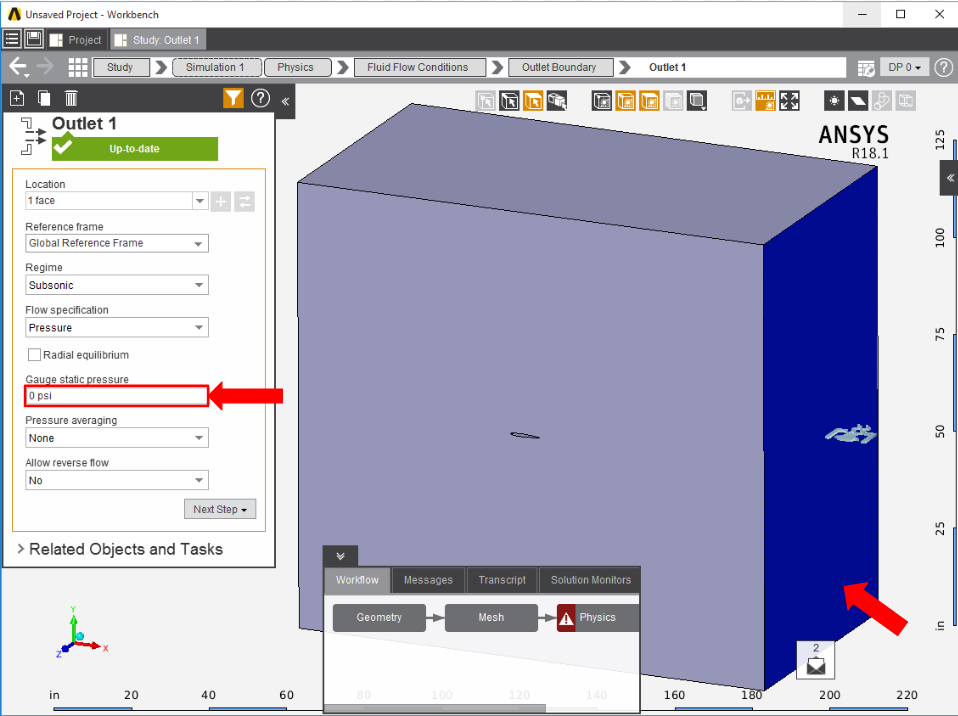The height and width of the screenshot is (716, 958).
Task: Toggle the first dark display cube icon
Action: (x=602, y=101)
